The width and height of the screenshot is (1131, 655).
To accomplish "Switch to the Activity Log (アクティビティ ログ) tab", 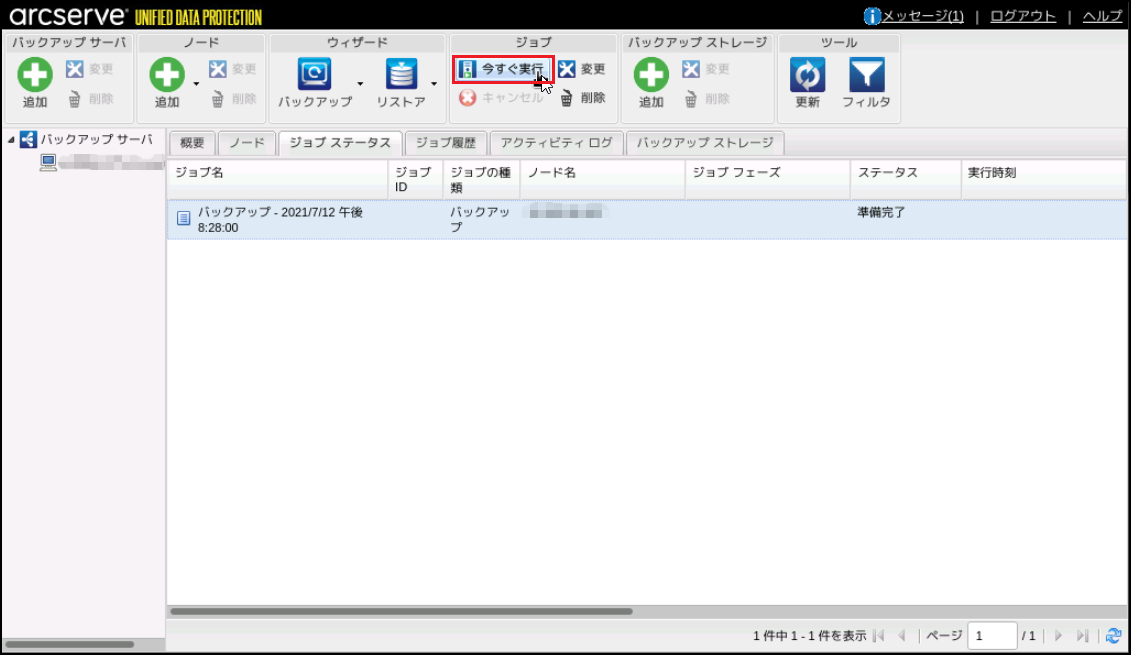I will [556, 143].
